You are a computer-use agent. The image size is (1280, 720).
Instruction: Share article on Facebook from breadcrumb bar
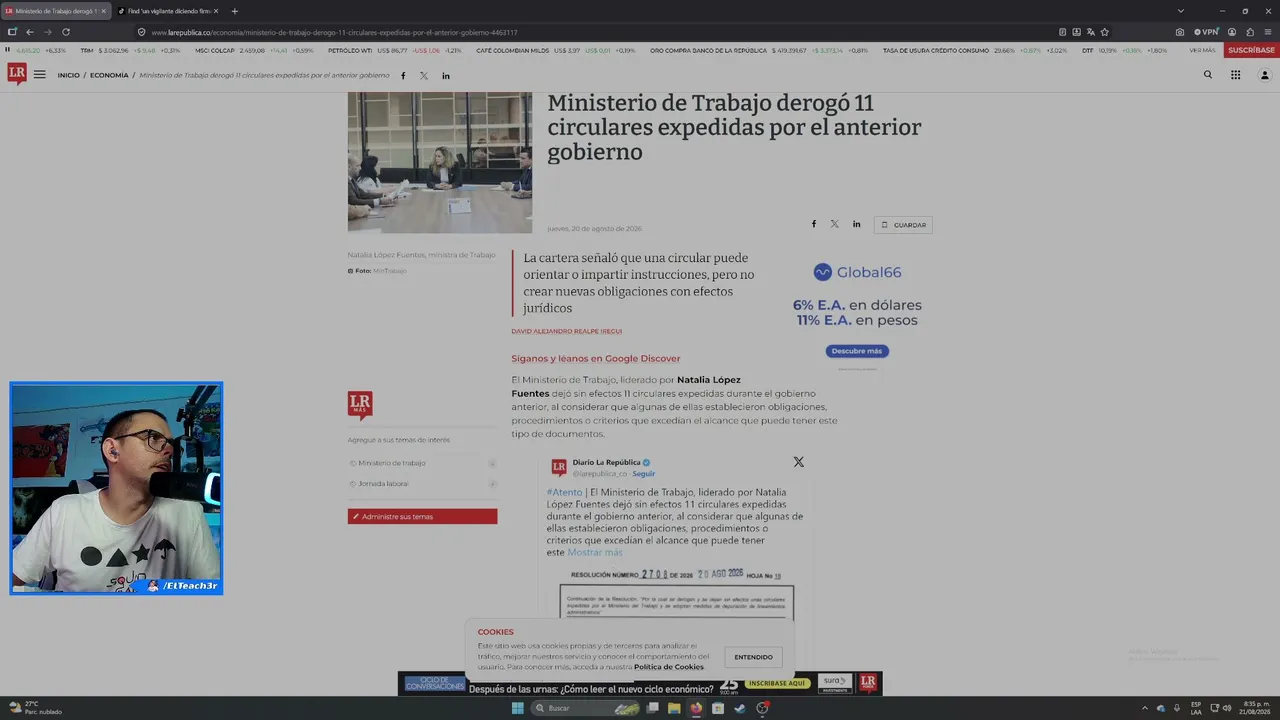pyautogui.click(x=403, y=76)
